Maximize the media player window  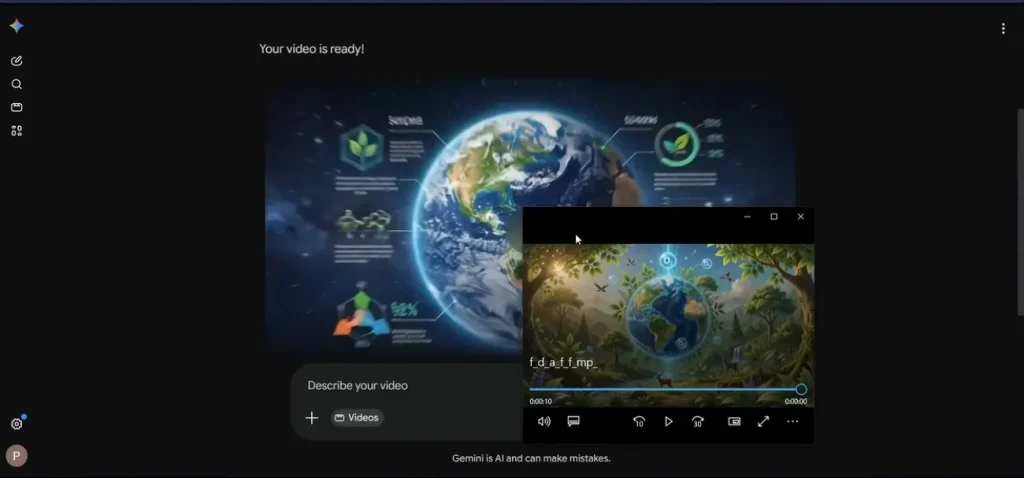click(774, 217)
